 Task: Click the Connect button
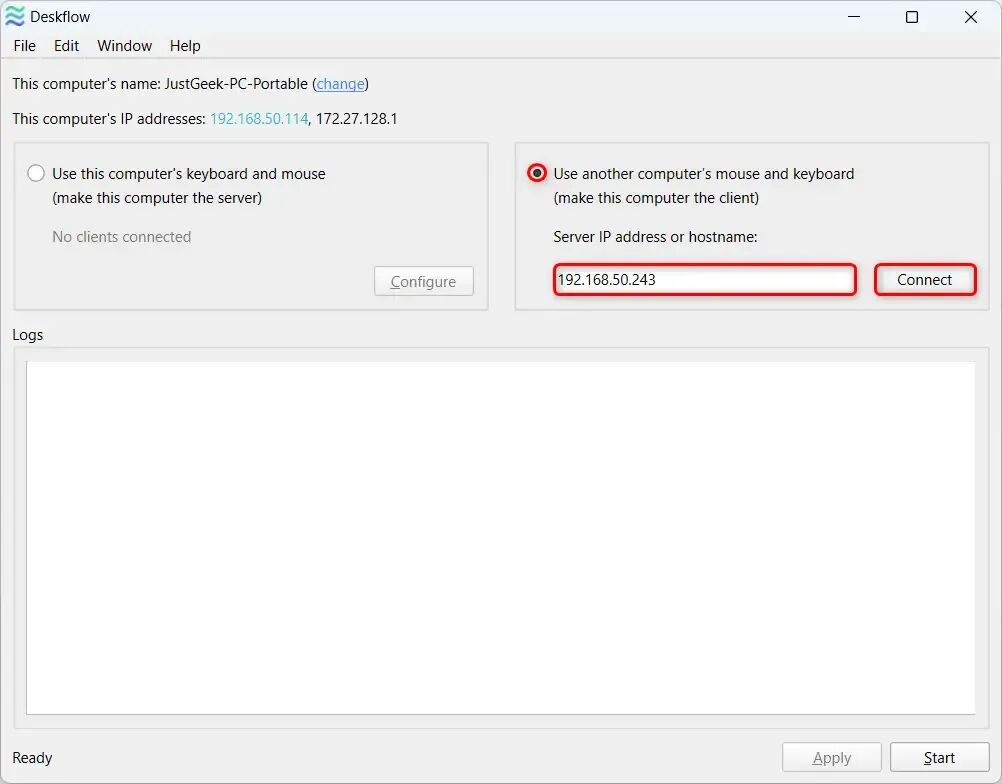(x=925, y=280)
